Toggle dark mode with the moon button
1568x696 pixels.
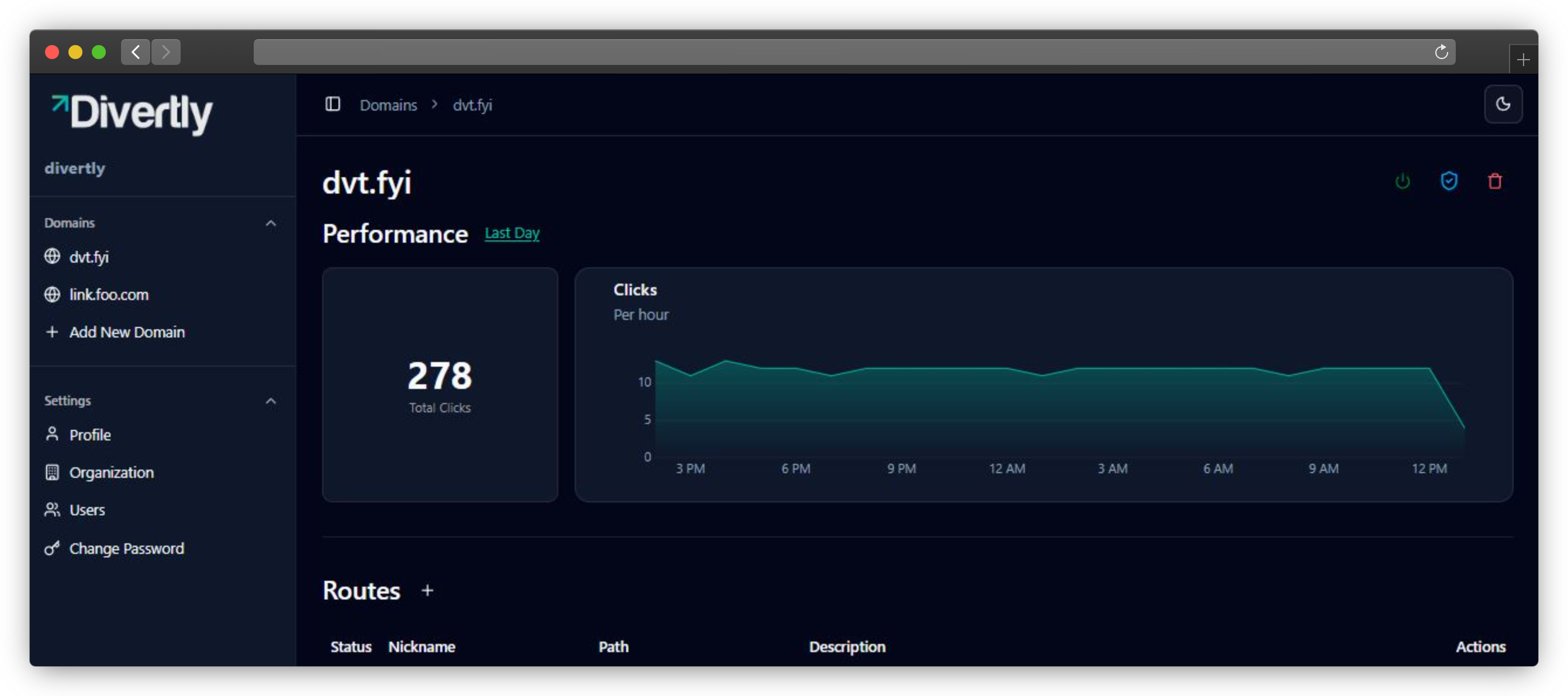[1503, 104]
